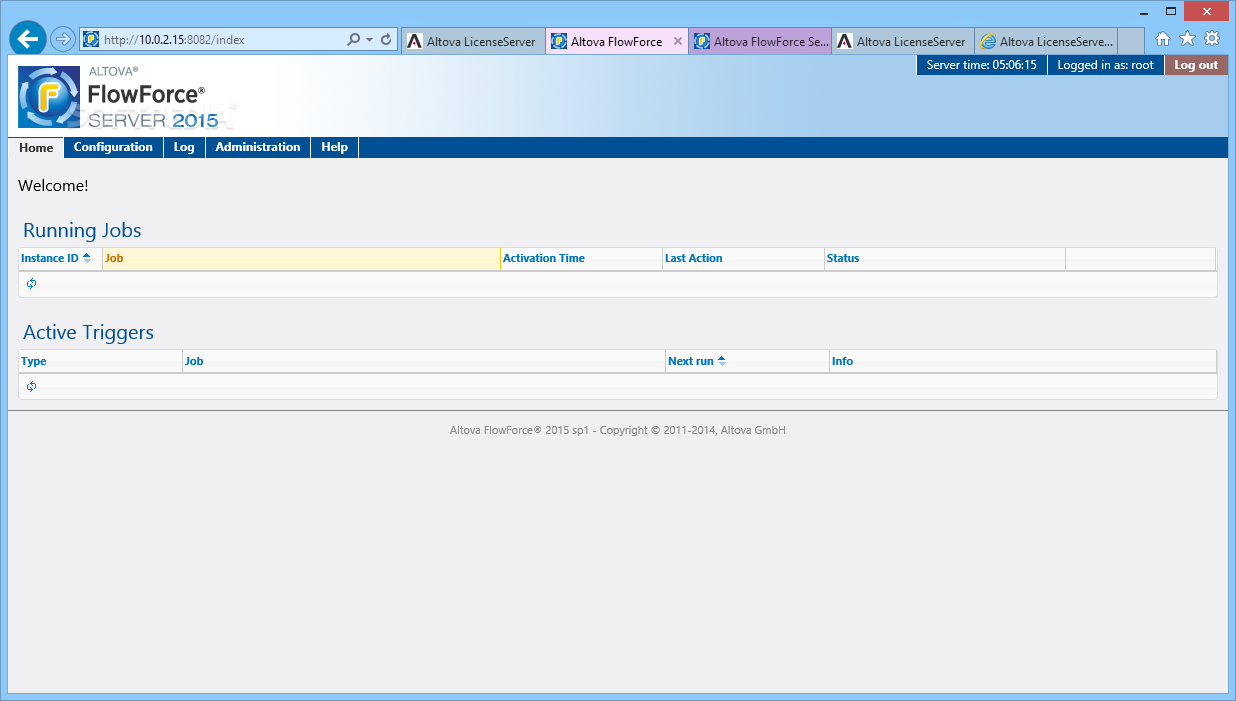Click Logged in as: root text

[1105, 65]
